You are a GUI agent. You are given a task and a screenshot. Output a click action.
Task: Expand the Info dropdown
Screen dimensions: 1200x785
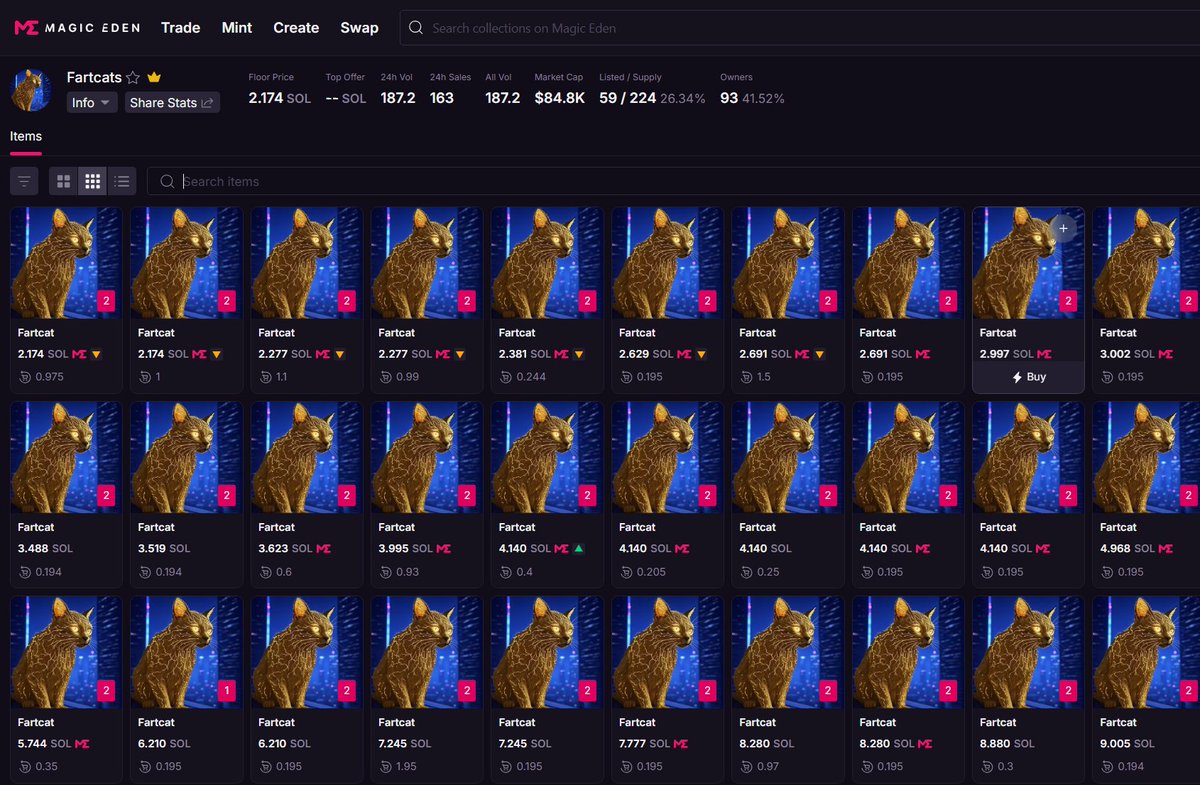(92, 102)
